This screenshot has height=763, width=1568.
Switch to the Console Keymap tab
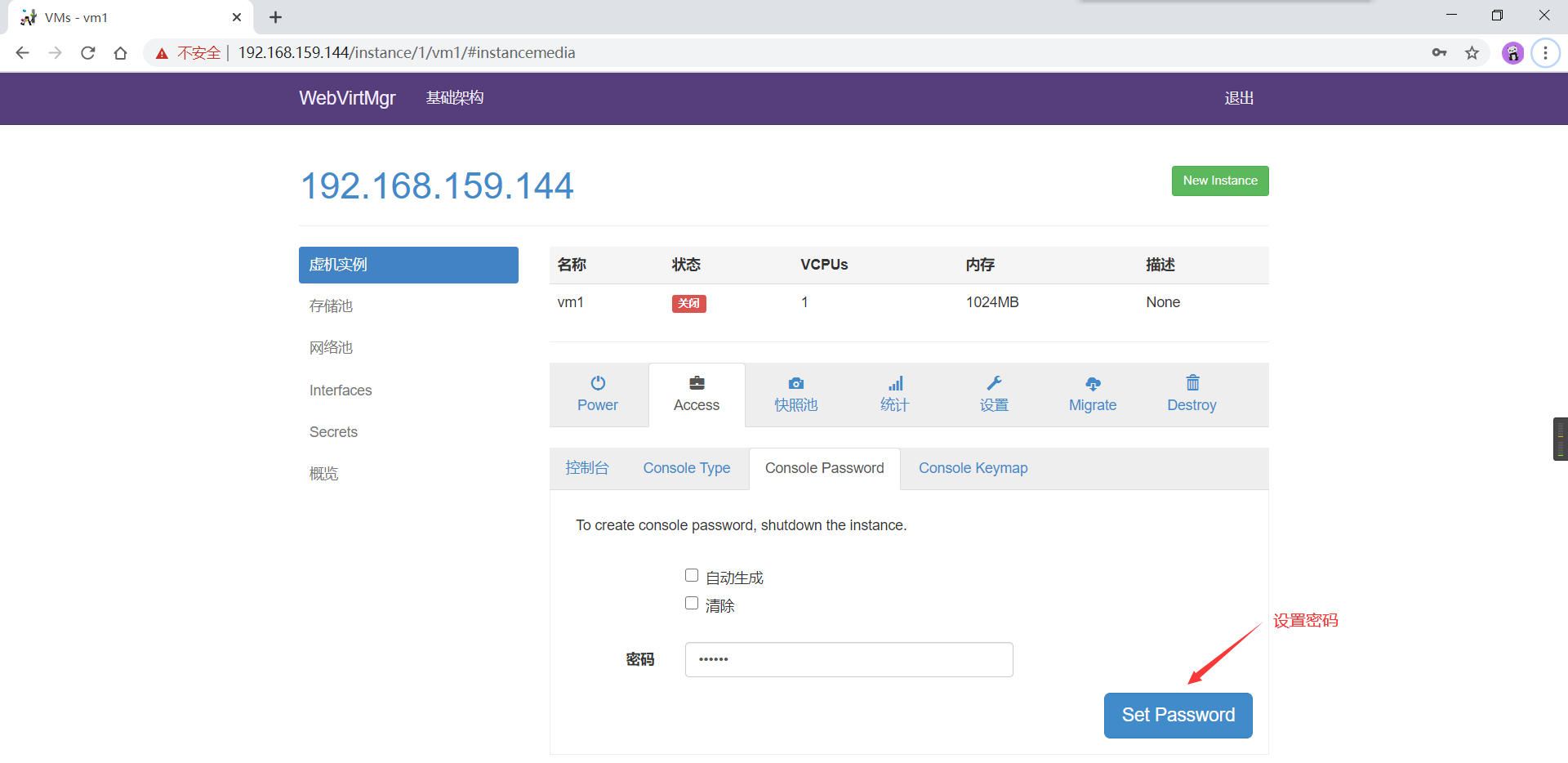coord(973,468)
